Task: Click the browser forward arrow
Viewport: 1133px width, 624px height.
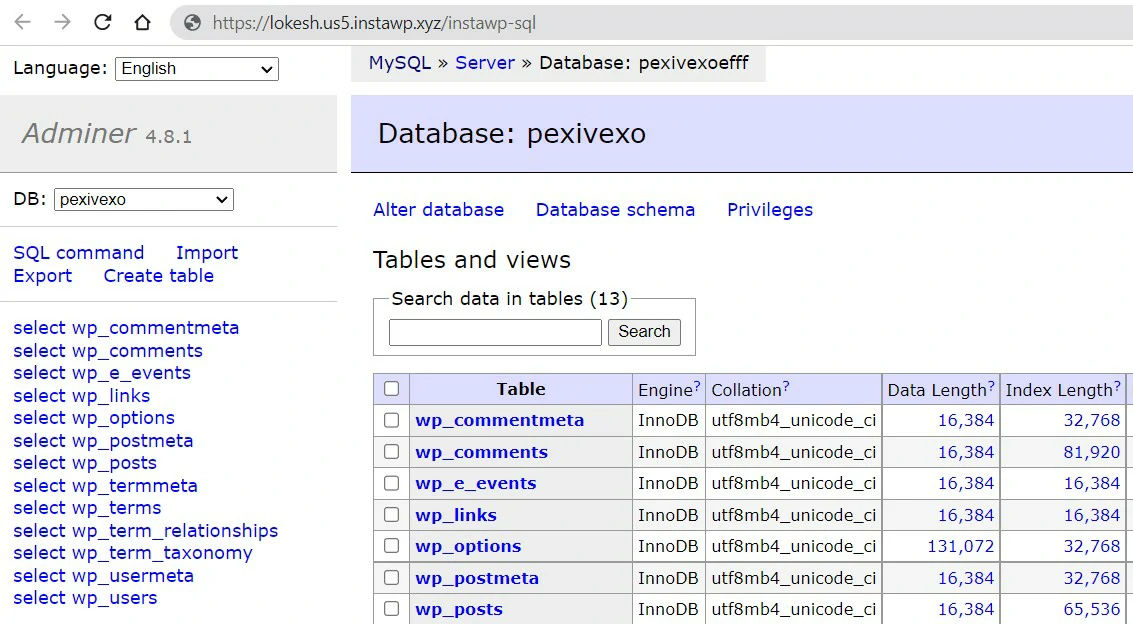Action: (x=62, y=22)
